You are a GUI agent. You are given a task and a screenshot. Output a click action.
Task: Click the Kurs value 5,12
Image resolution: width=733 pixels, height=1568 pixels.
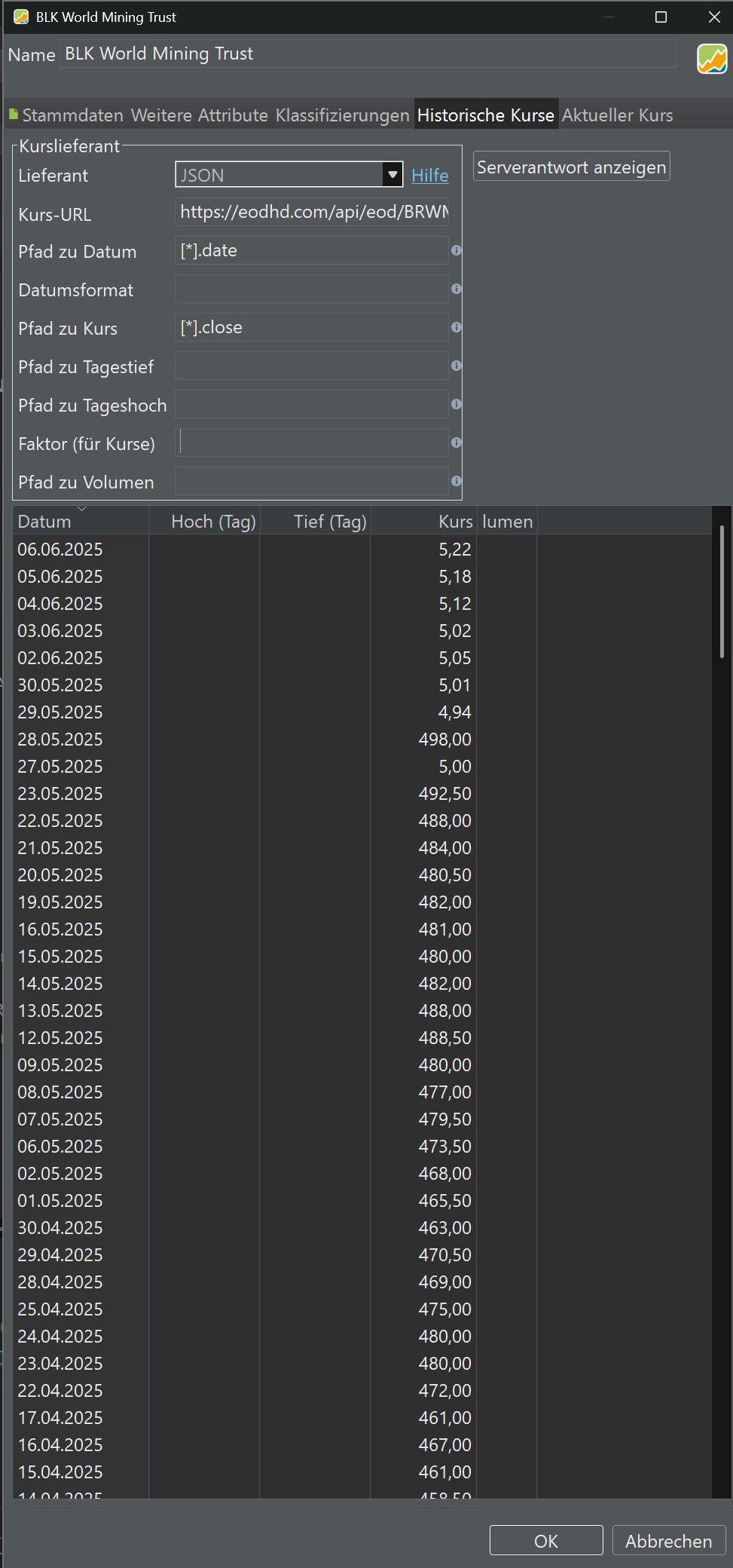coord(455,604)
